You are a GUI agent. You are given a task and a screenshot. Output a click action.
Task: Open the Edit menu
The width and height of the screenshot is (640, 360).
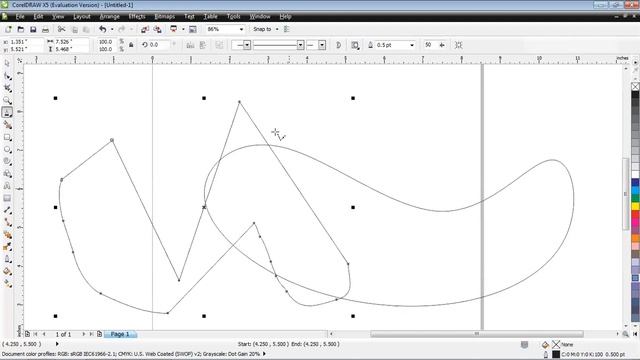coord(38,16)
